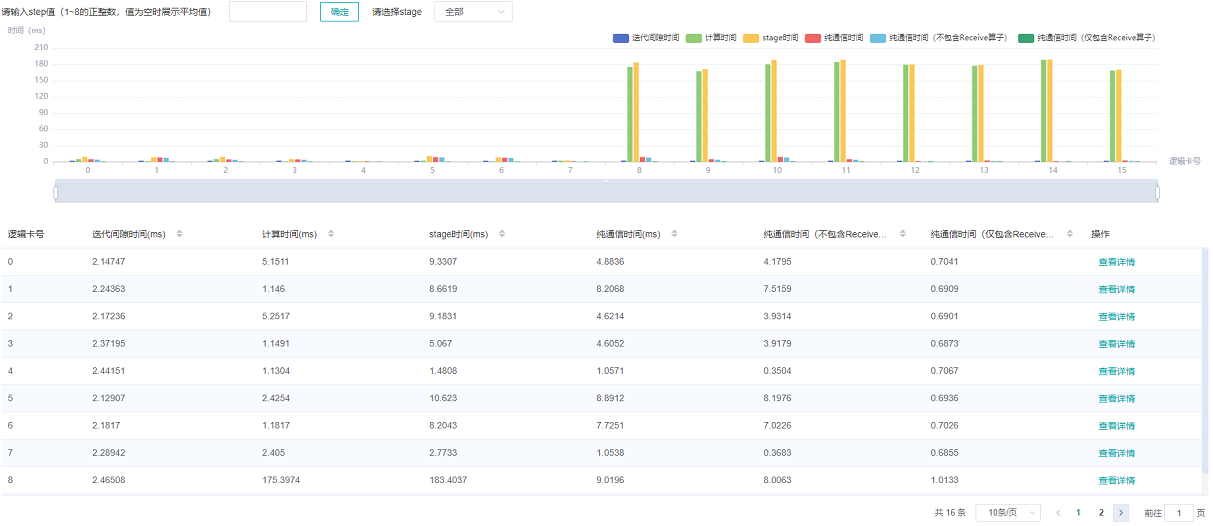Open 查看详情 for logical card 0
The image size is (1213, 526).
pyautogui.click(x=1116, y=262)
